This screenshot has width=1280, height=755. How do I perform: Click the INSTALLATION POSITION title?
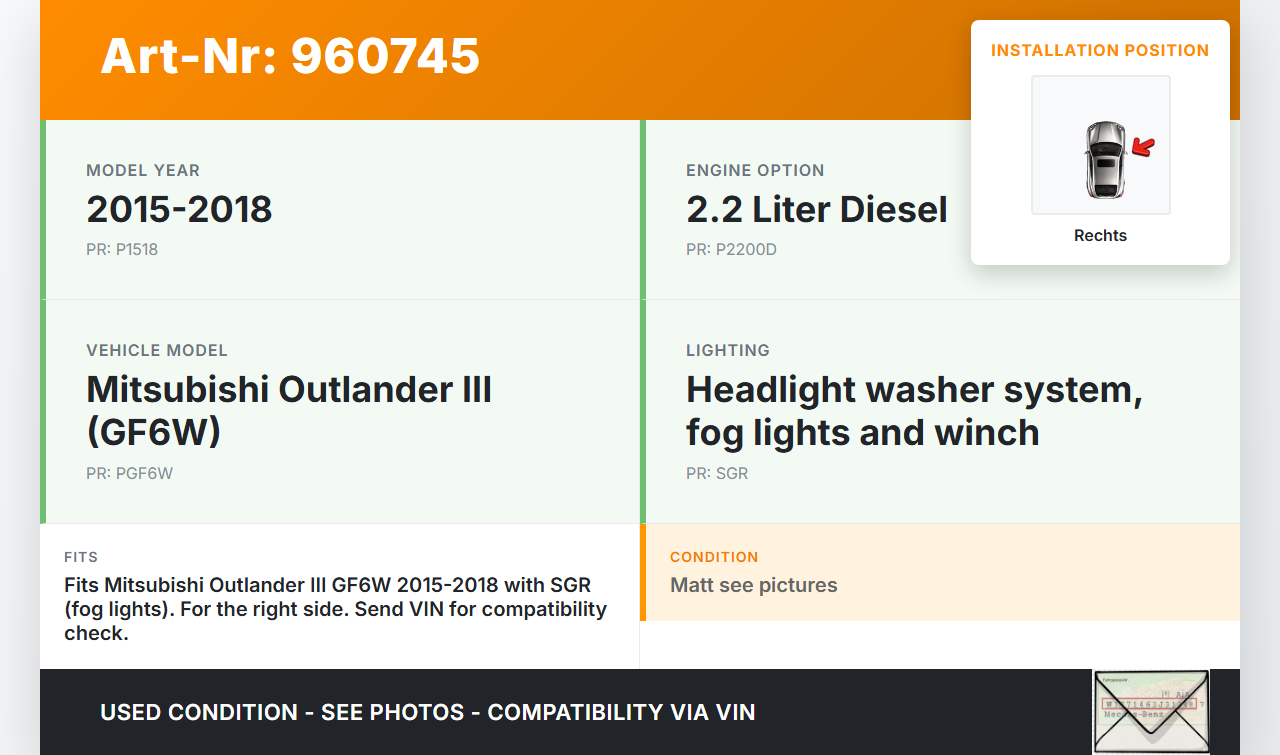click(x=1100, y=50)
